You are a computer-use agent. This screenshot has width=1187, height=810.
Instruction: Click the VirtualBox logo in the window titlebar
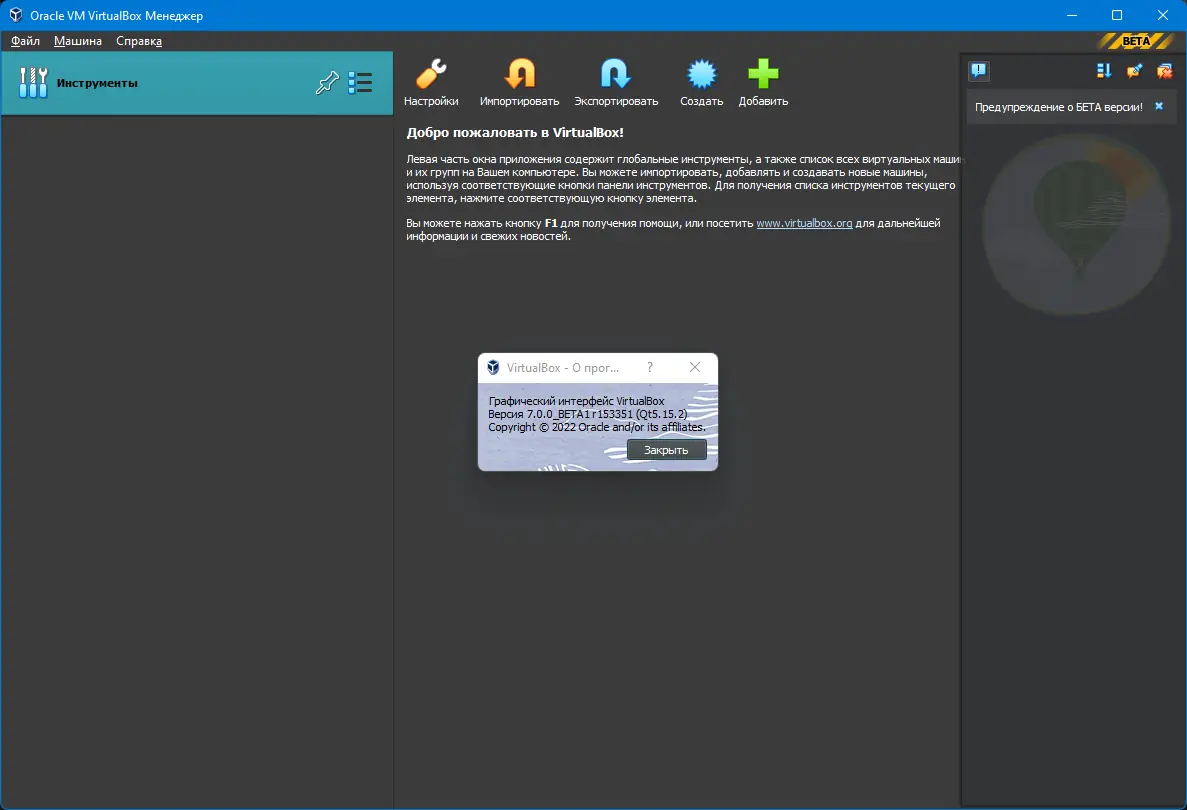pos(14,15)
